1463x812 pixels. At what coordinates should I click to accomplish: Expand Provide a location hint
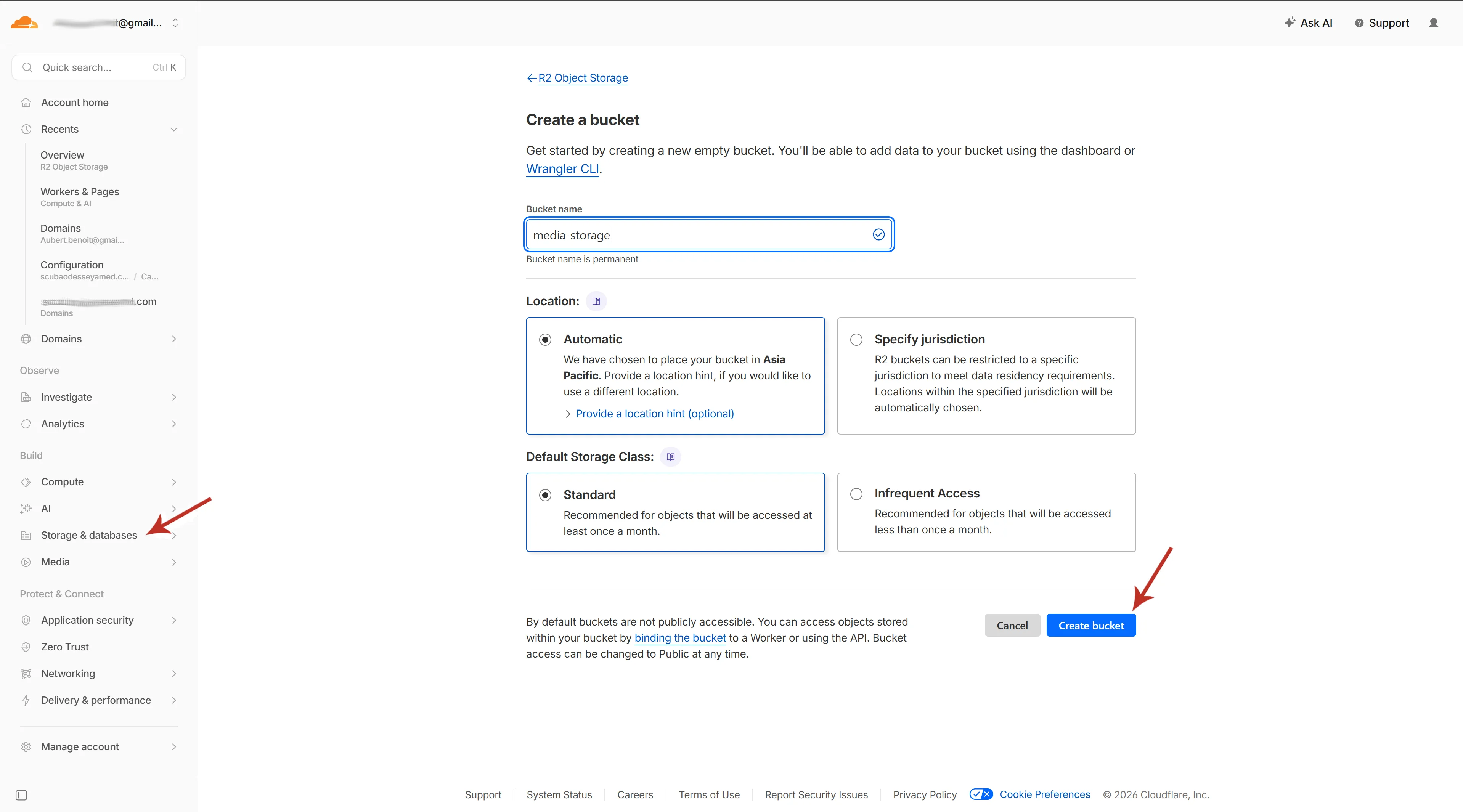coord(649,413)
